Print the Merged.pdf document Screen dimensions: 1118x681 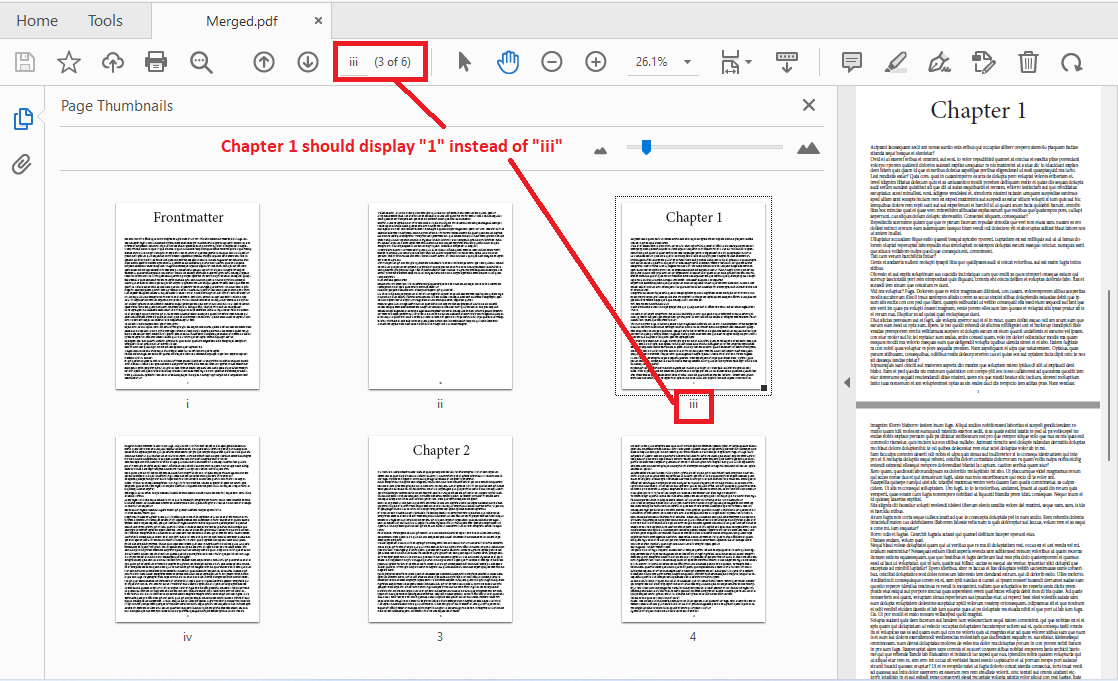pos(156,61)
